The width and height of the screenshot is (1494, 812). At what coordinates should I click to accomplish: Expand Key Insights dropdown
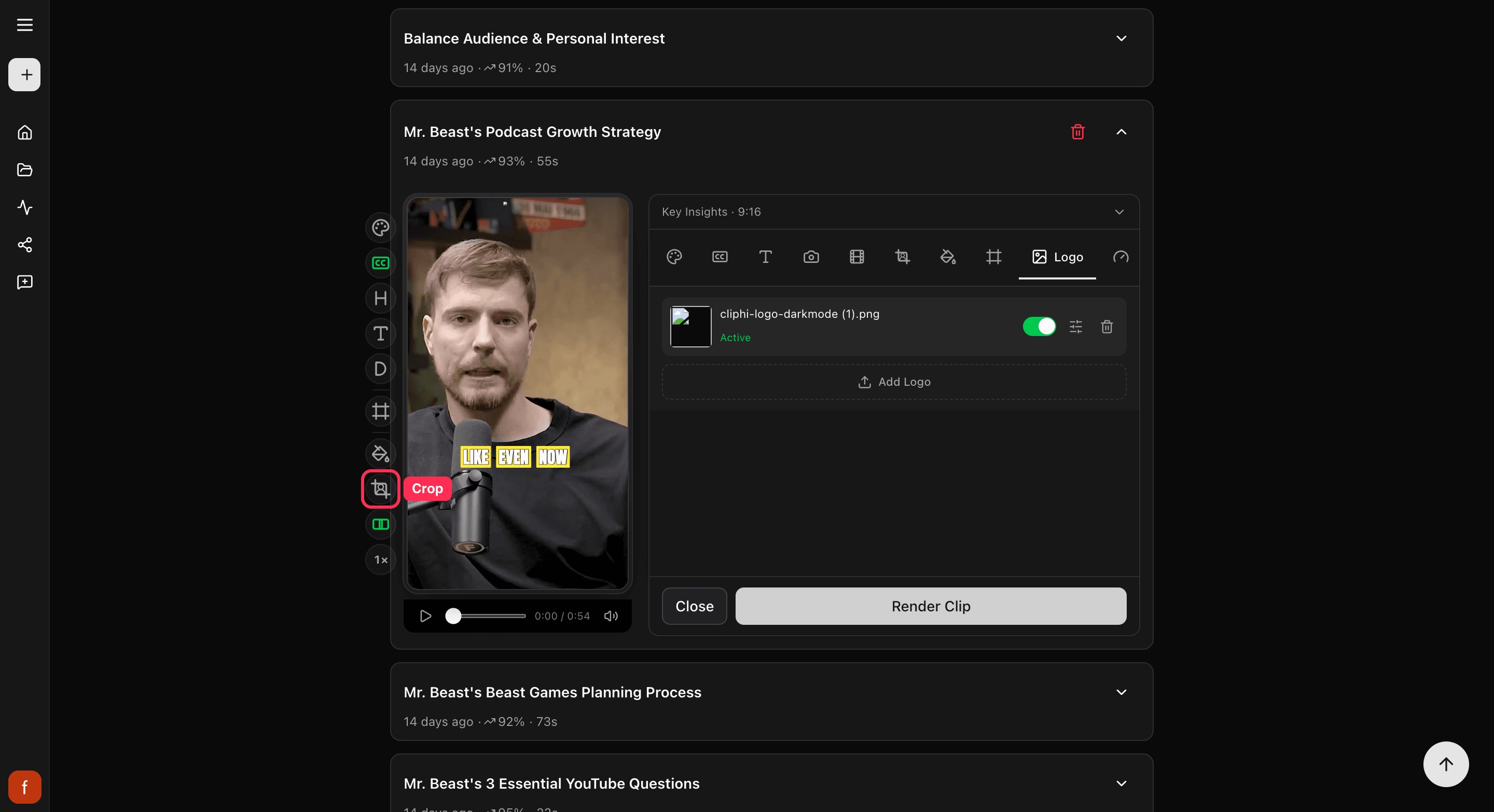click(x=1119, y=212)
